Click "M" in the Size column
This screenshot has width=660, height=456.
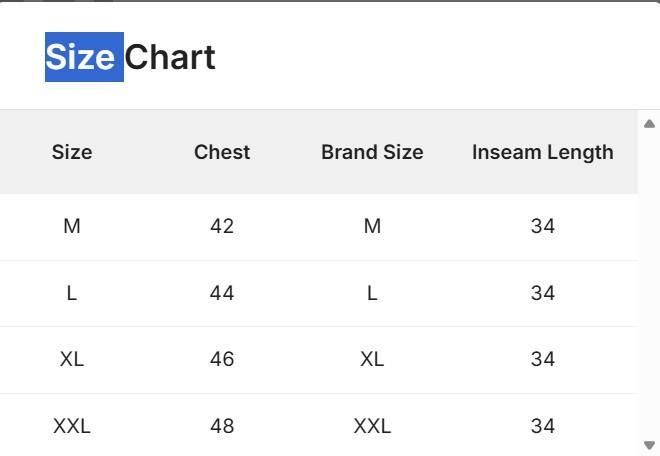coord(72,226)
